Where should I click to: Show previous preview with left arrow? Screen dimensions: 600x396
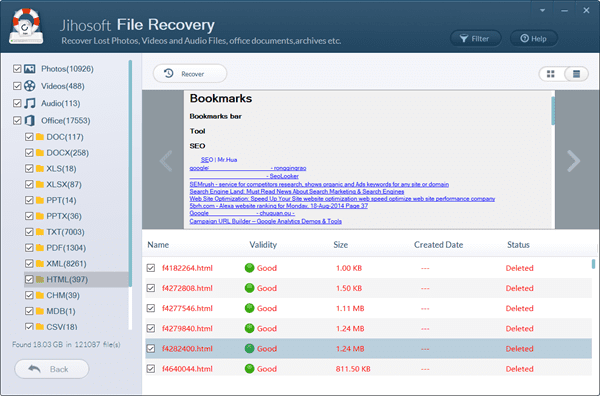(166, 161)
